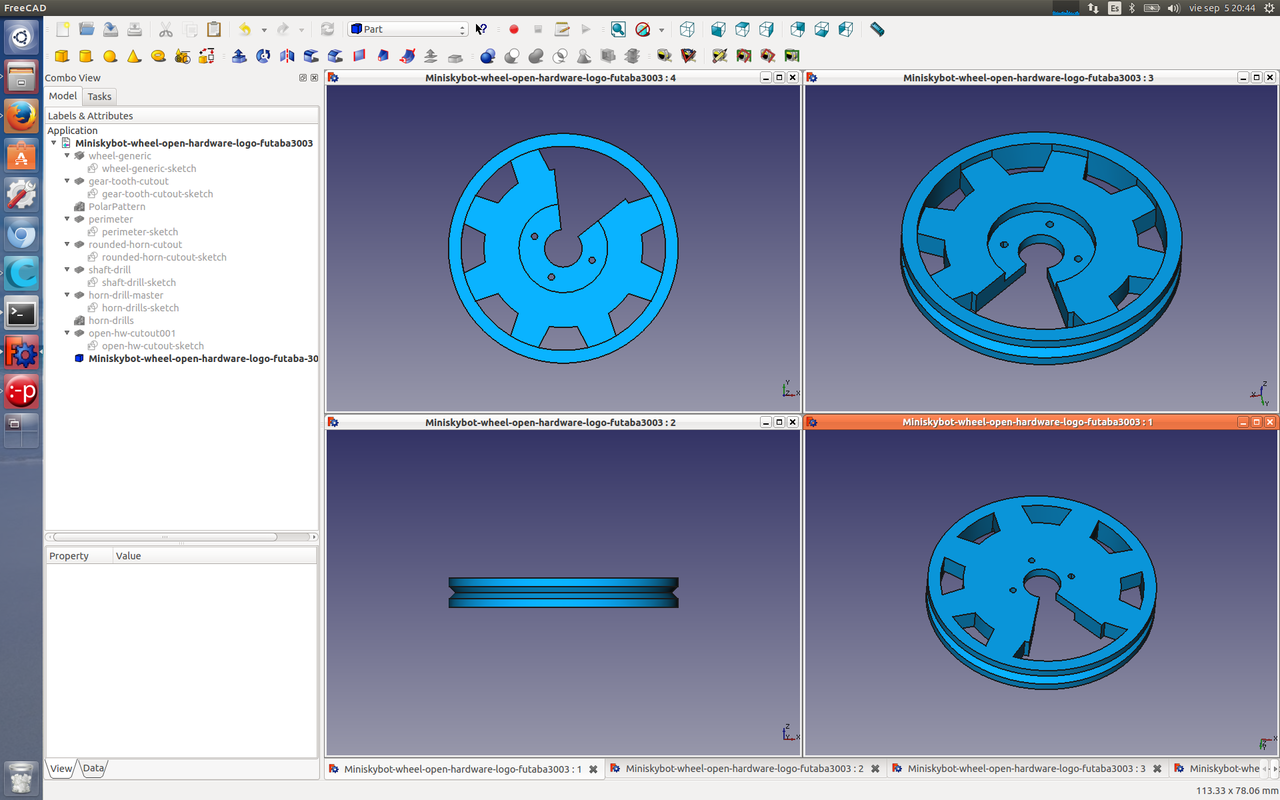Select the Cylinder primitive tool
Viewport: 1280px width, 800px height.
point(86,56)
